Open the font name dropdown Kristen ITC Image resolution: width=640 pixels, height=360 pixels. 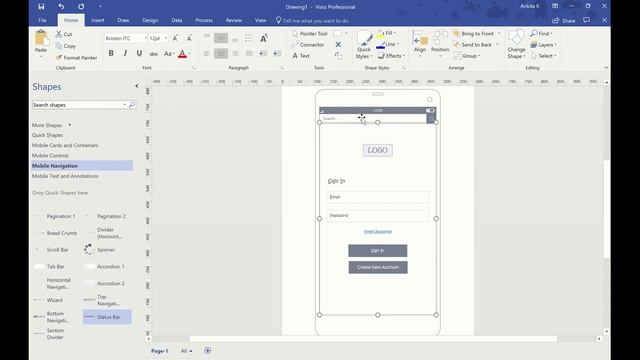(x=145, y=38)
